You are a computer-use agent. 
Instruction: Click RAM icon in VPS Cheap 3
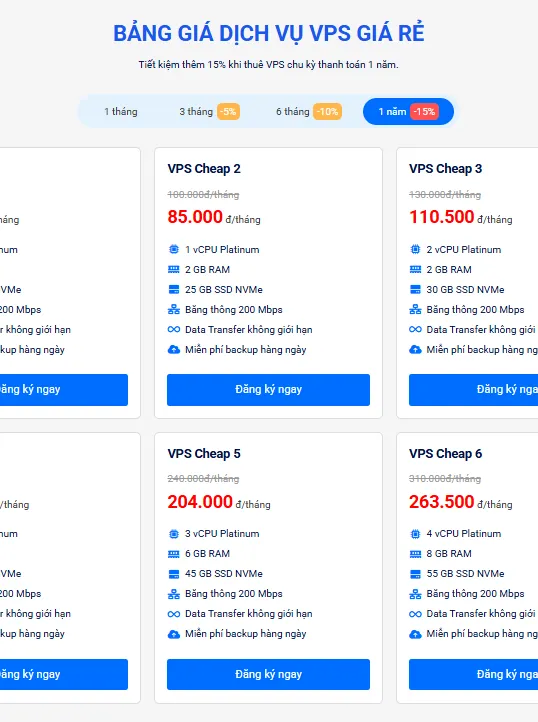pyautogui.click(x=415, y=269)
